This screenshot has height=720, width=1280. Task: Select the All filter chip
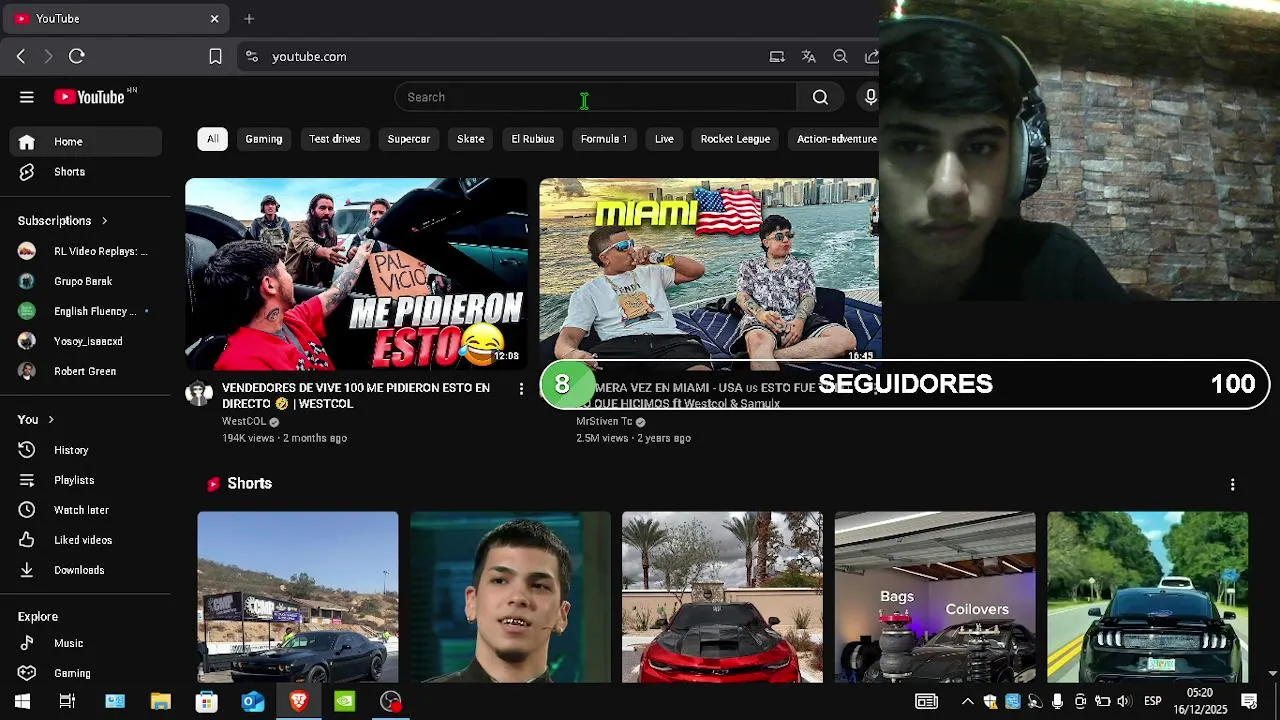pos(213,139)
